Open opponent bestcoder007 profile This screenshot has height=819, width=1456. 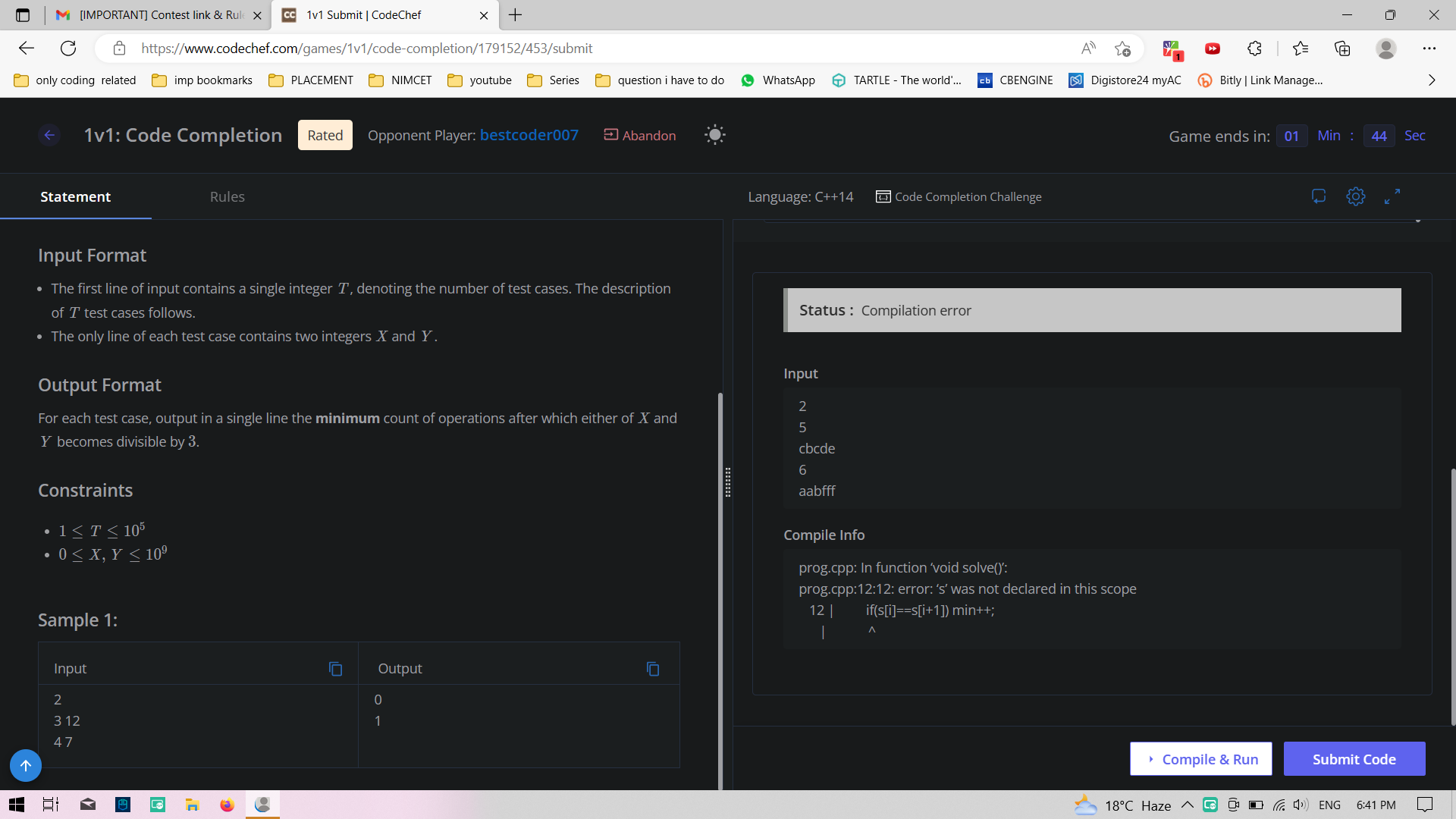[x=529, y=135]
